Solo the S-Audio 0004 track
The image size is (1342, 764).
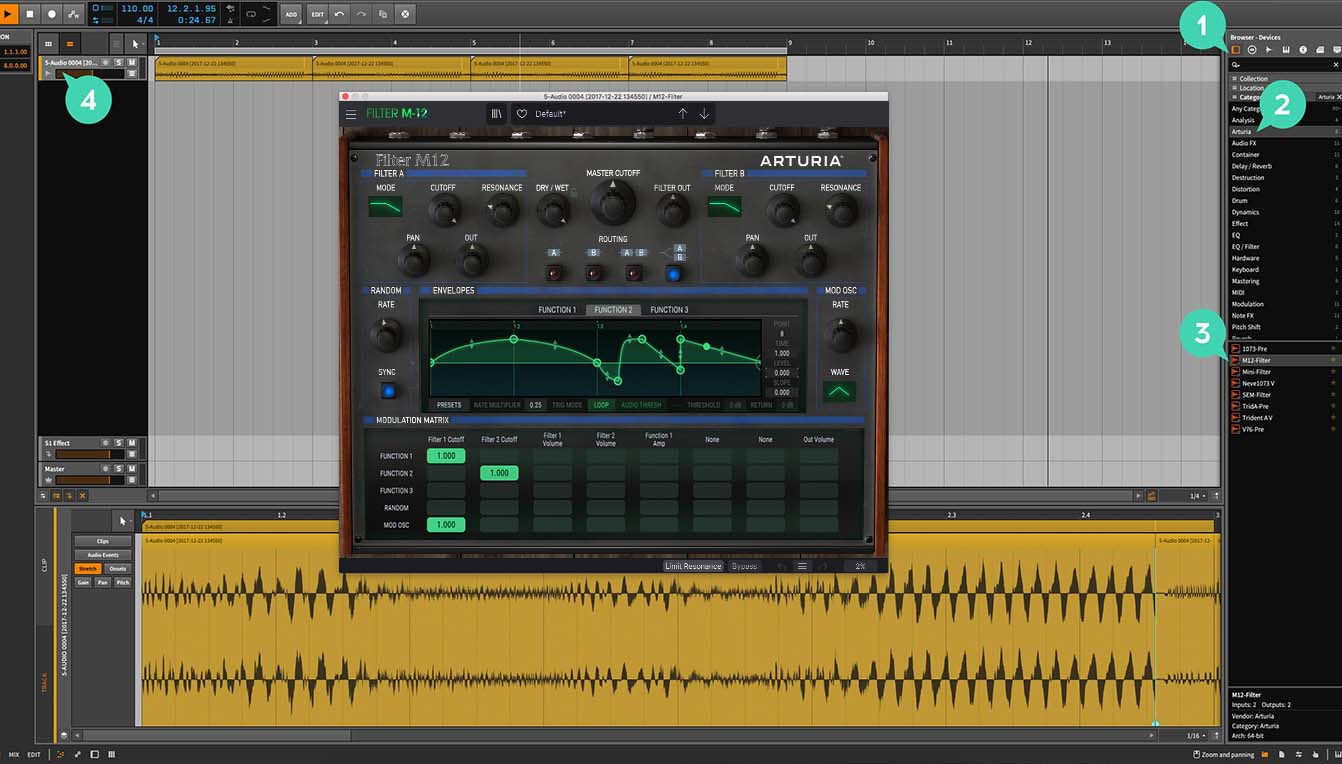pos(119,62)
